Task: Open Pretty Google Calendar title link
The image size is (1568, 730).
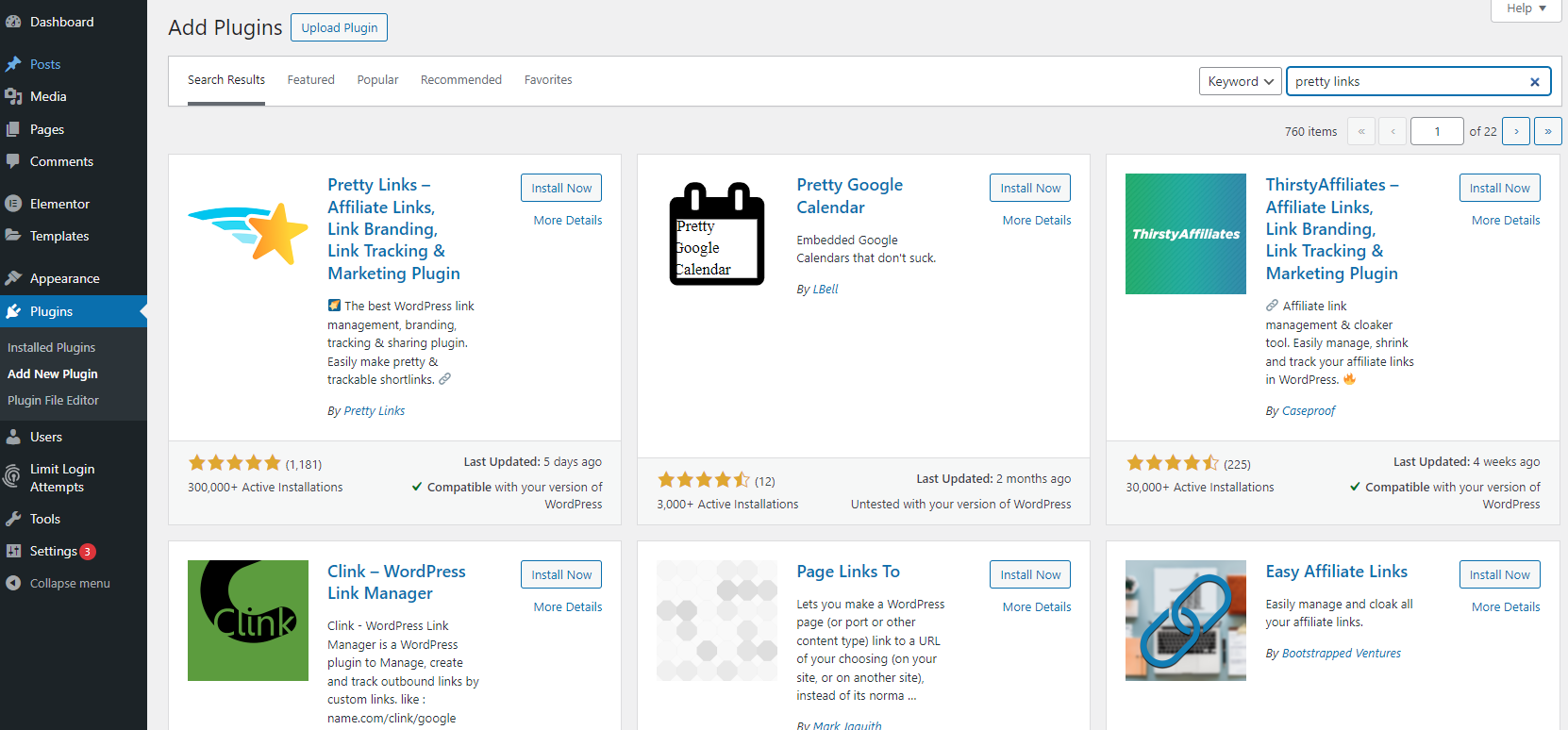Action: pos(850,196)
